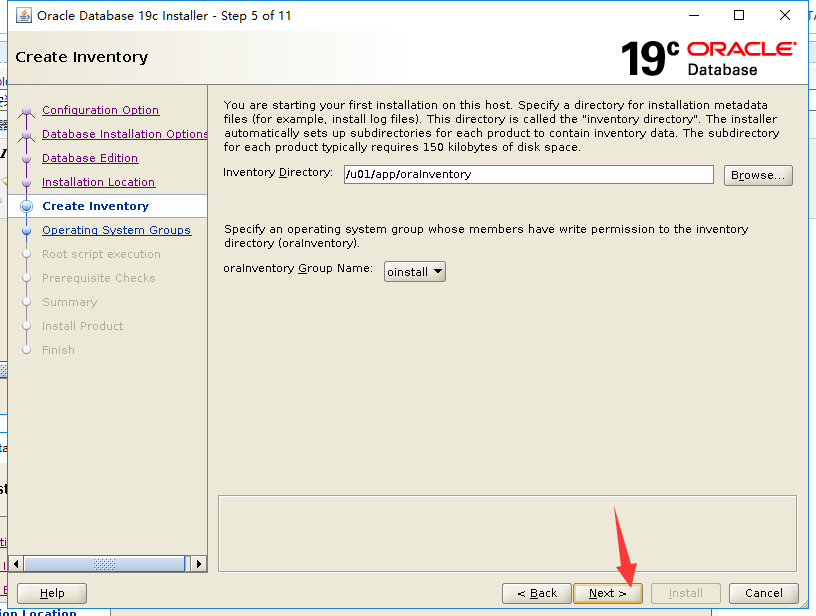Click the Prerequisite Checks step
This screenshot has height=616, width=816.
(99, 278)
